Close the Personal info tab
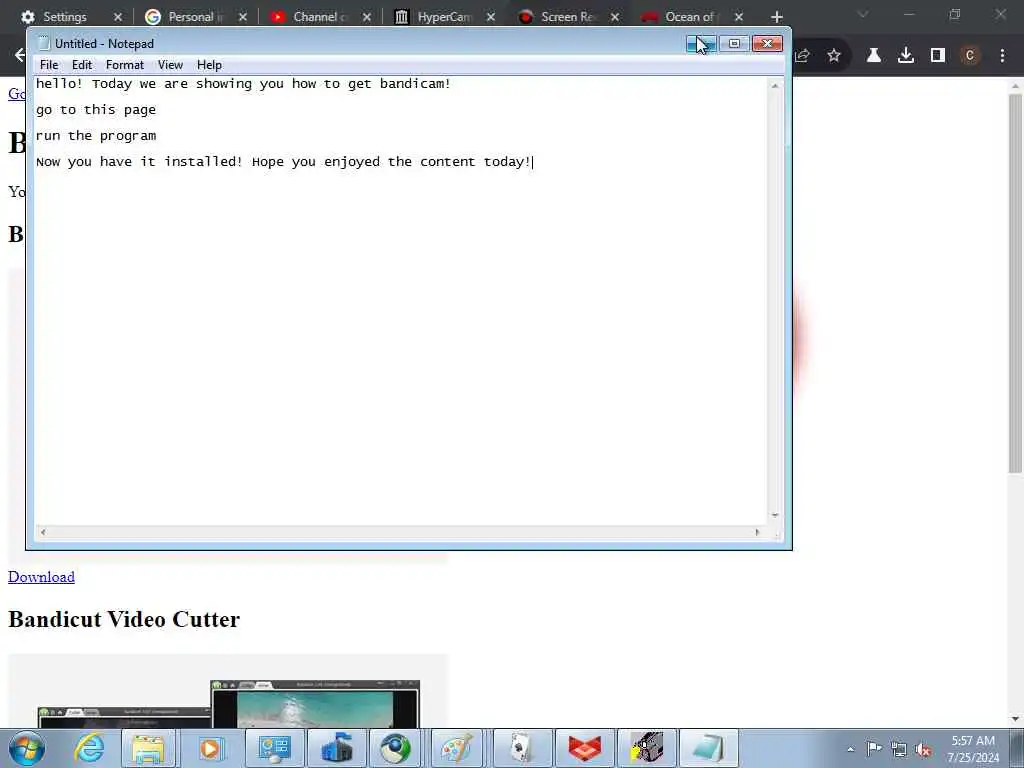1024x768 pixels. tap(243, 17)
